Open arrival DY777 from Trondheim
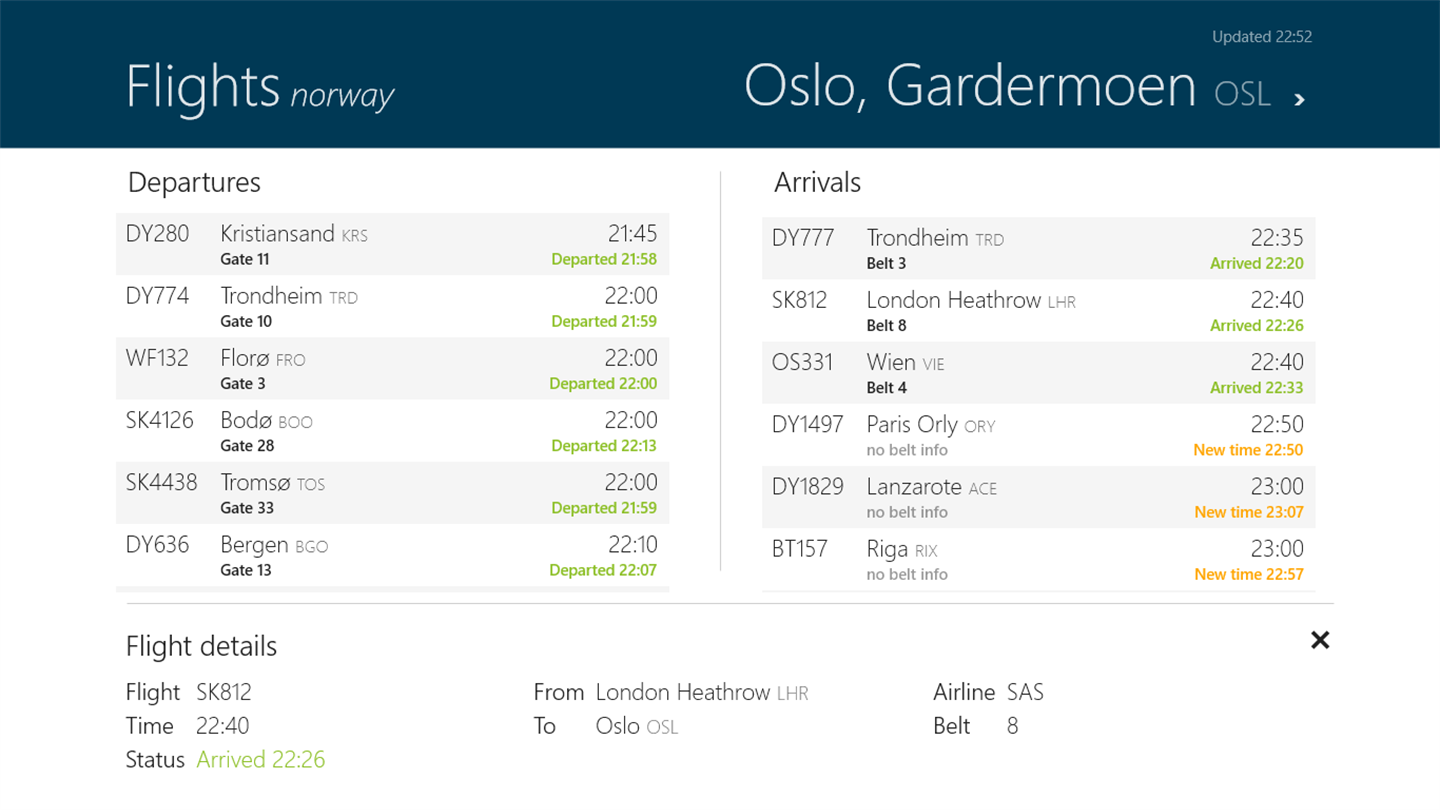The image size is (1440, 810). [1038, 248]
